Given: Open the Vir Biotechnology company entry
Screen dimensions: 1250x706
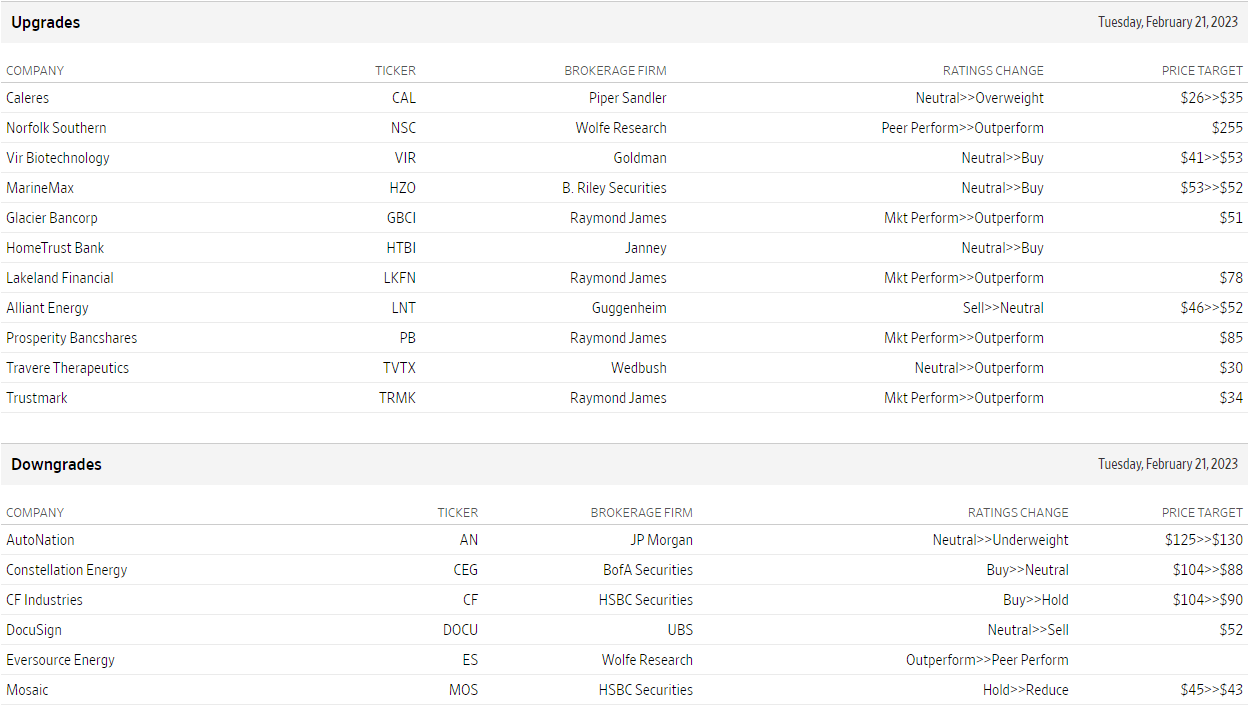Looking at the screenshot, I should [58, 158].
